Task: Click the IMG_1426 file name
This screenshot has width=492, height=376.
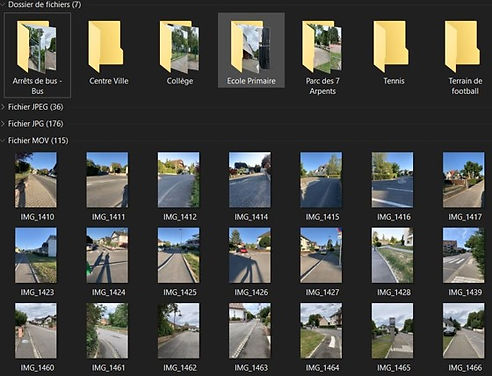Action: coord(251,292)
